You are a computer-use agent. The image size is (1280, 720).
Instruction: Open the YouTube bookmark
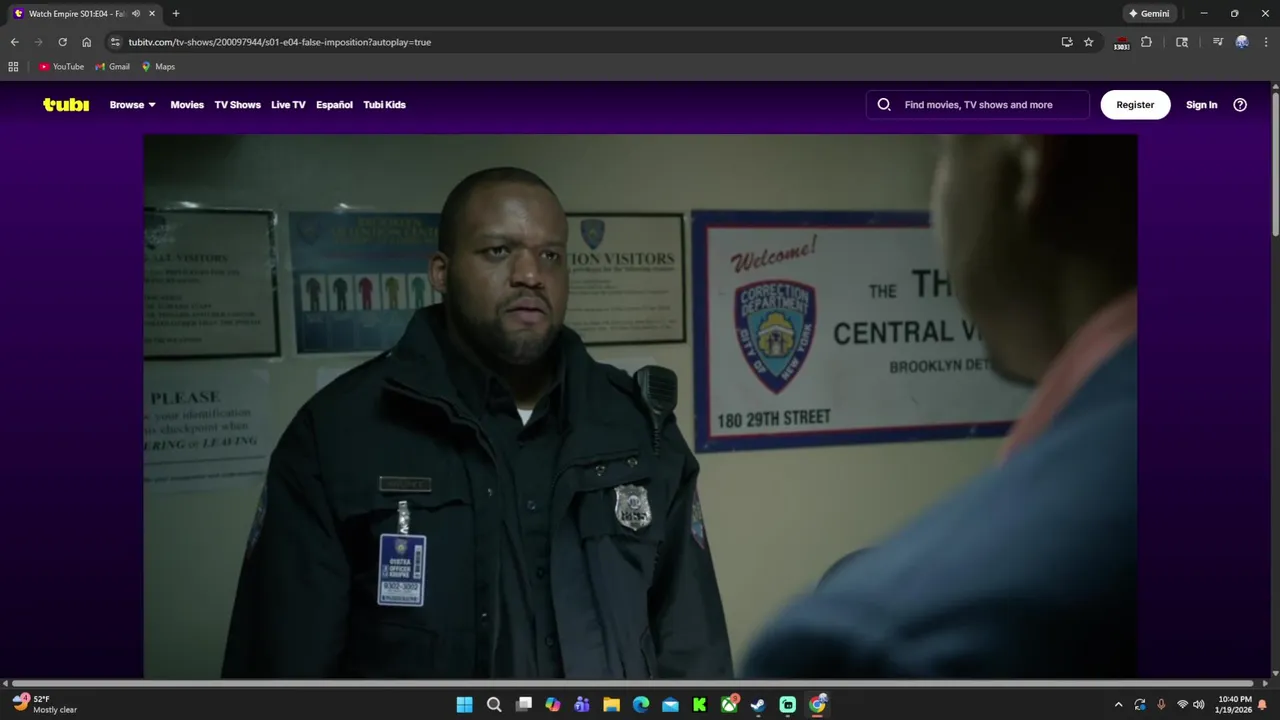tap(61, 67)
